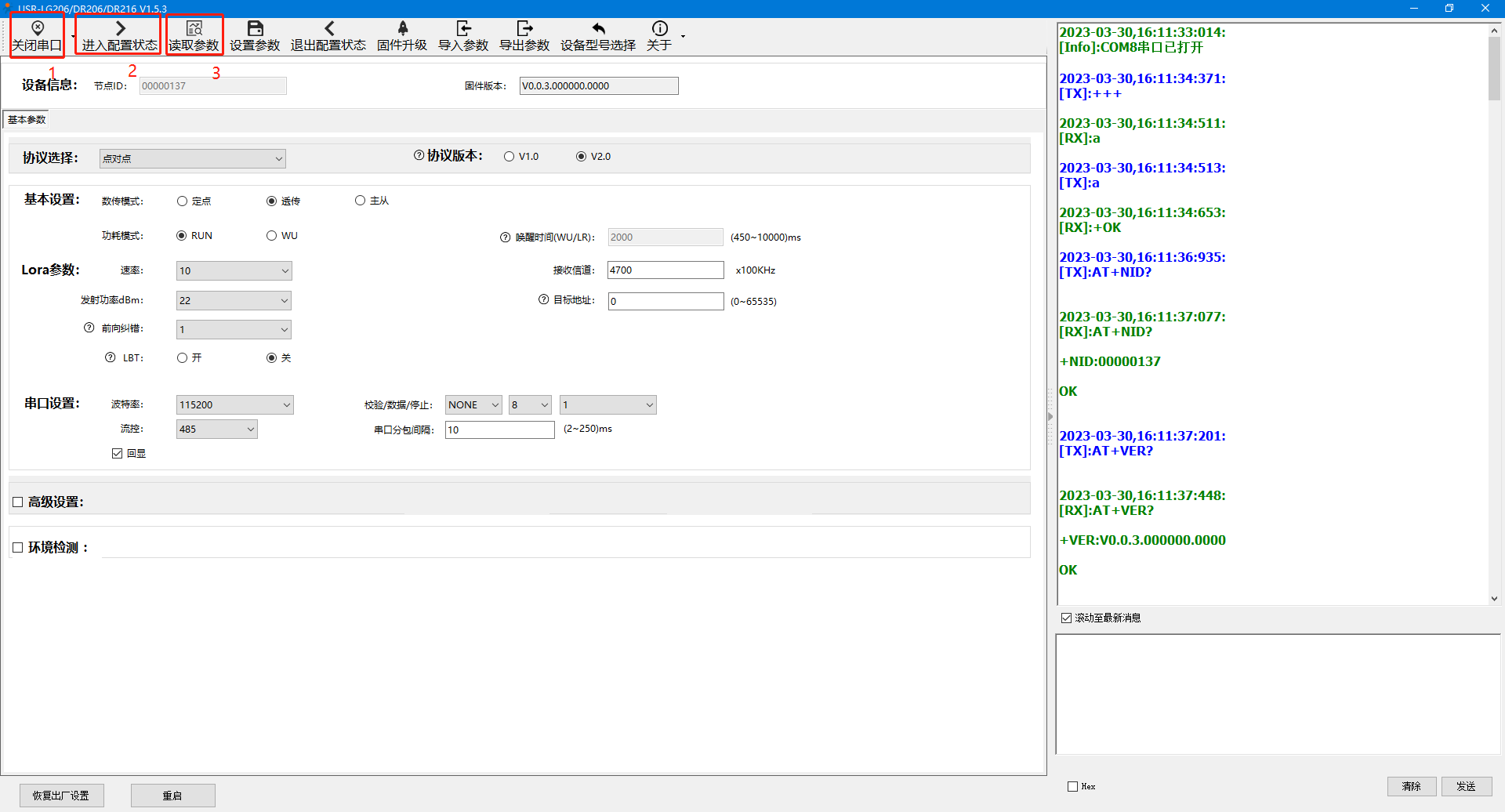Select protocol version V2.0
This screenshot has width=1505, height=812.
581,157
